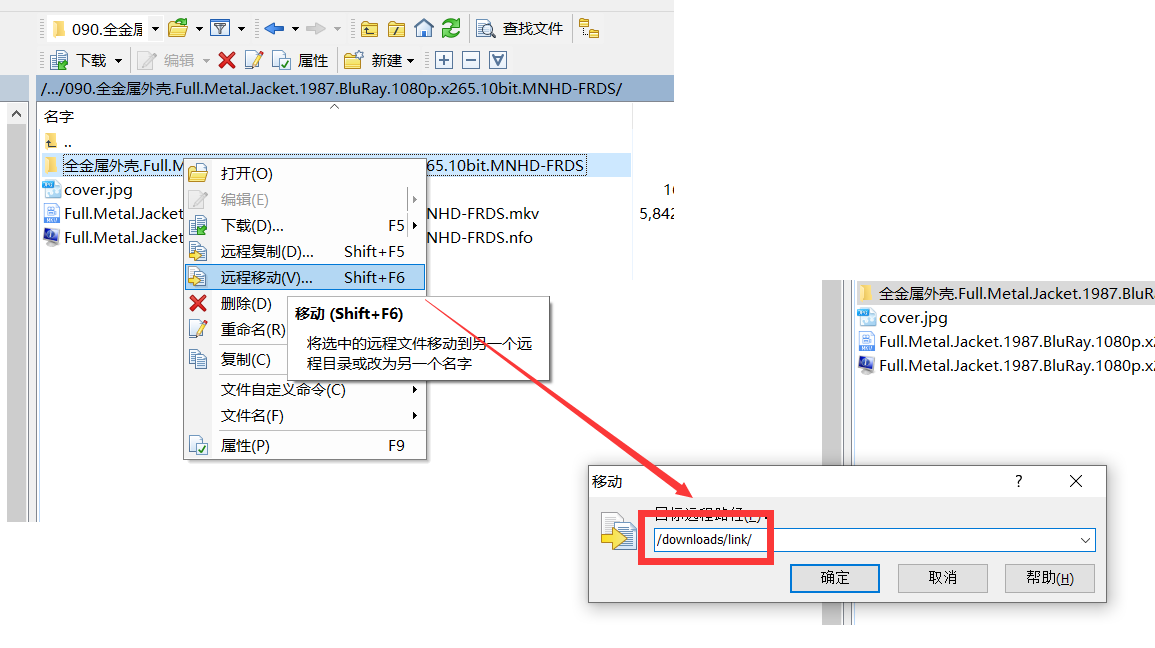
Task: Click greyed 编辑(E) context menu entry
Action: 305,200
